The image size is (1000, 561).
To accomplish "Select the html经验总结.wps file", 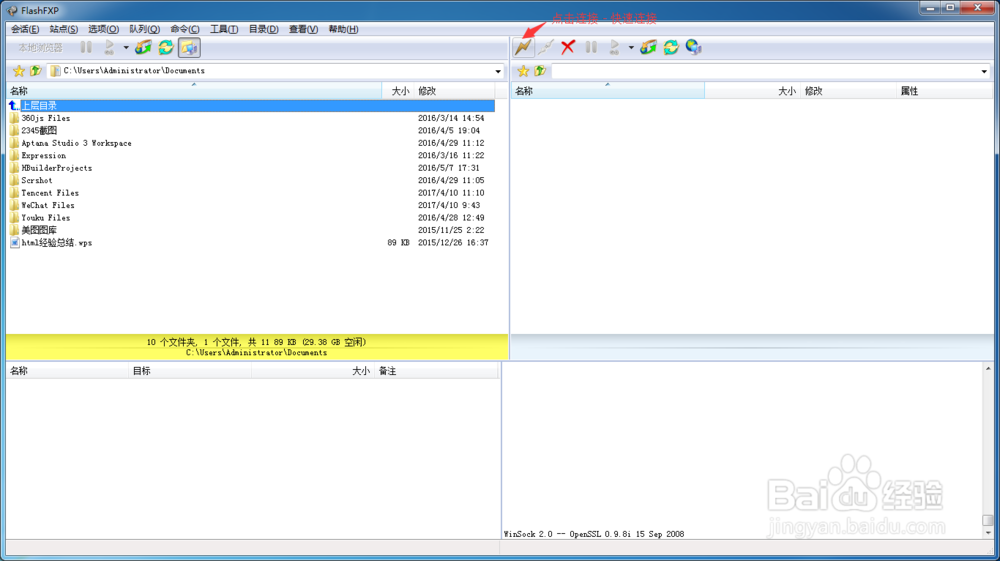I will pos(251,242).
